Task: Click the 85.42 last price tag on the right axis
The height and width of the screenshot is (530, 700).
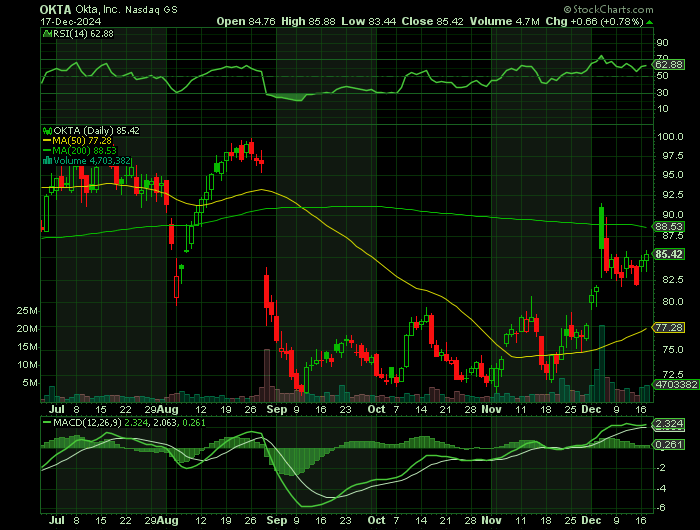Action: (x=669, y=254)
